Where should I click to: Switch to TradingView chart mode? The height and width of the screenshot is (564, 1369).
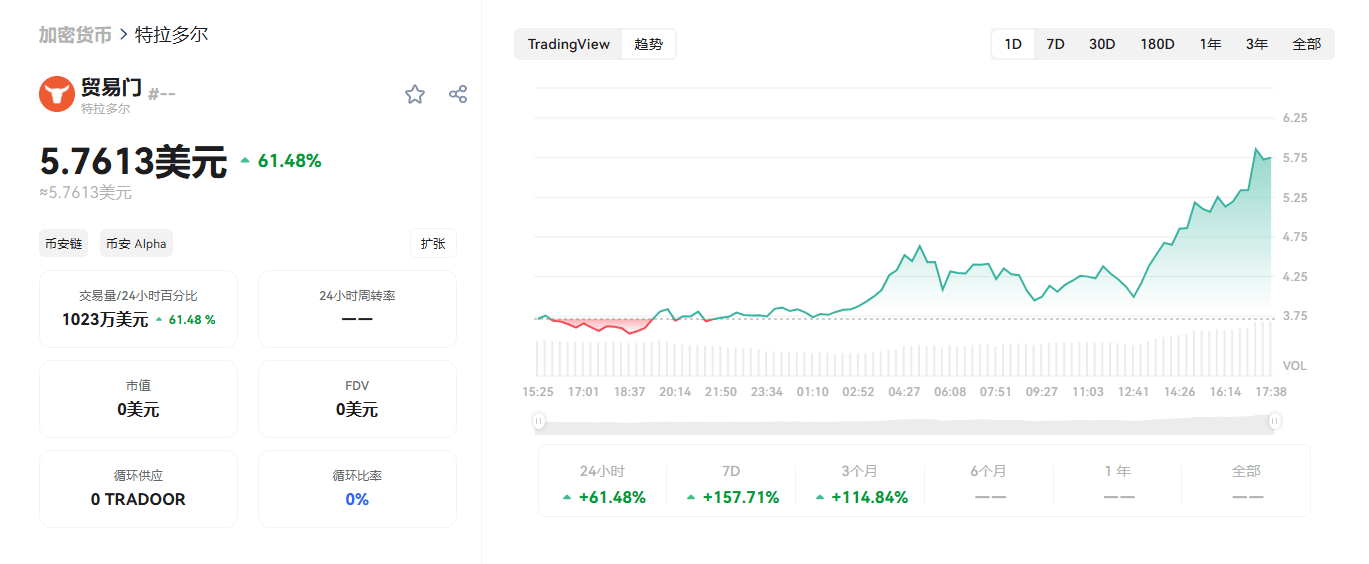tap(568, 44)
